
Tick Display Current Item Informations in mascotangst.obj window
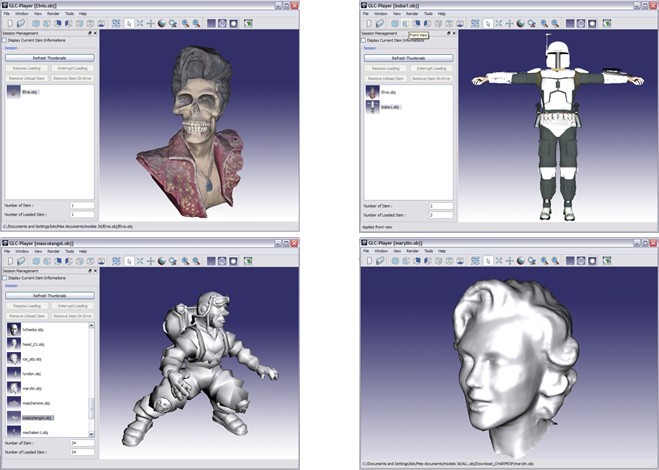(5, 278)
